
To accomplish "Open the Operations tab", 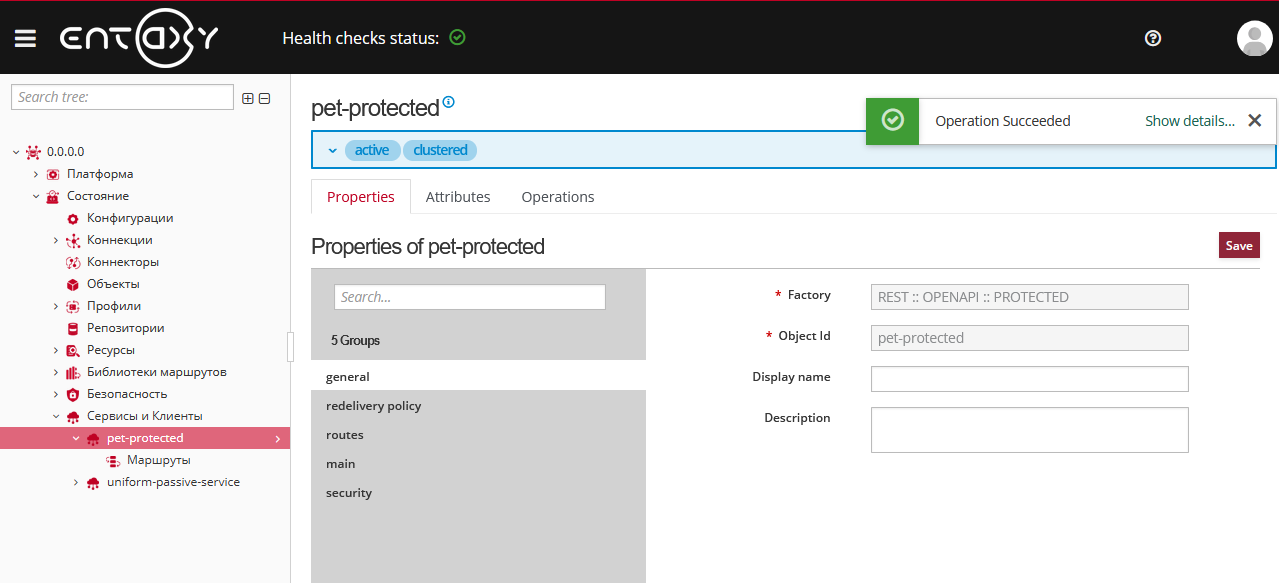I will [x=557, y=196].
